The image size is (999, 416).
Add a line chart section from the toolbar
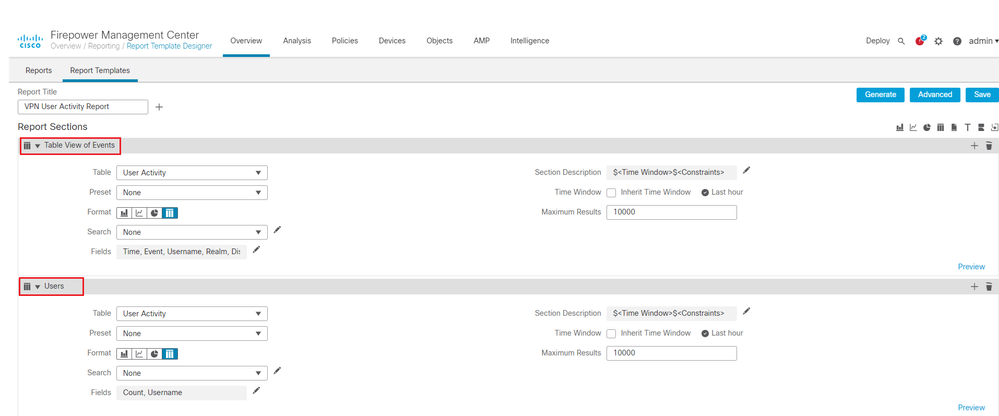click(x=913, y=127)
